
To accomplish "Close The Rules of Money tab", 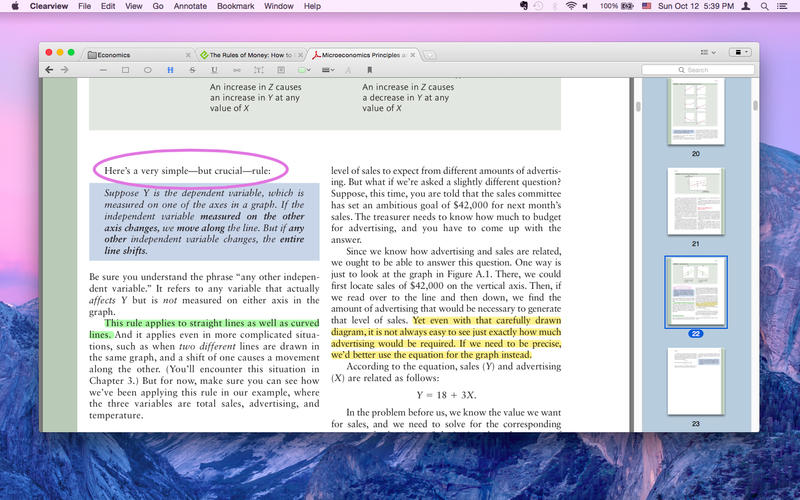I will [x=301, y=55].
